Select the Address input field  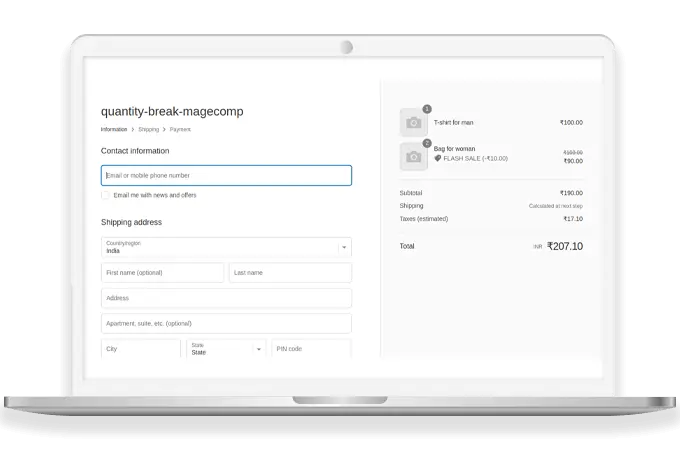pyautogui.click(x=226, y=298)
